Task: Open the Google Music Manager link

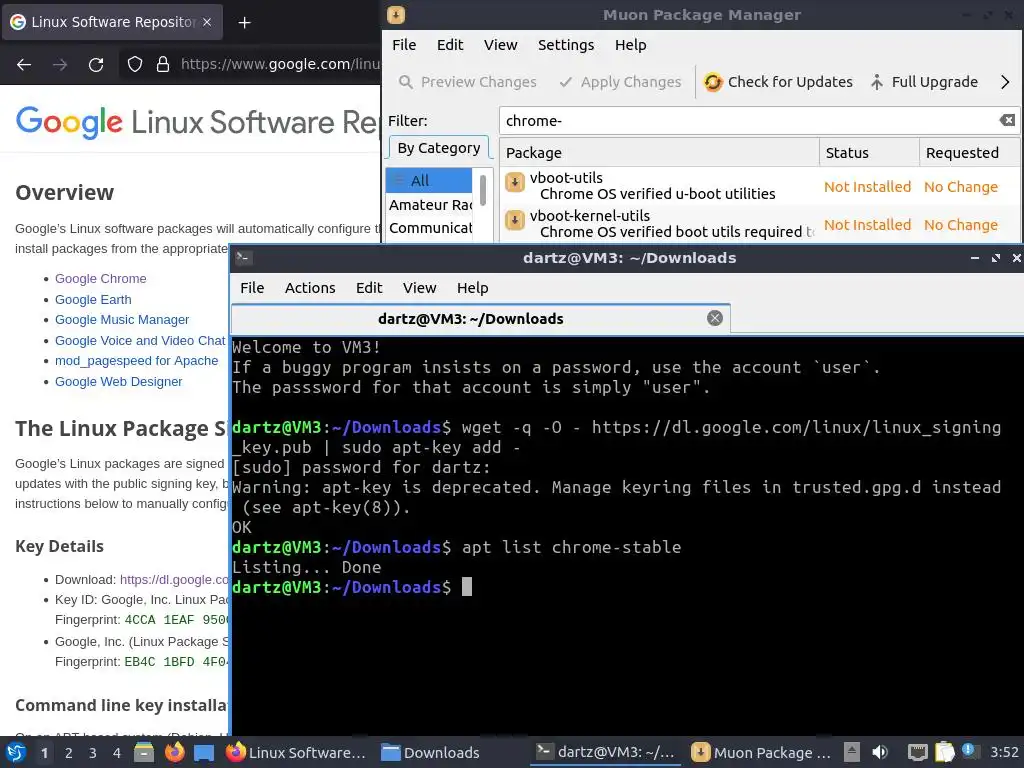Action: [x=122, y=319]
